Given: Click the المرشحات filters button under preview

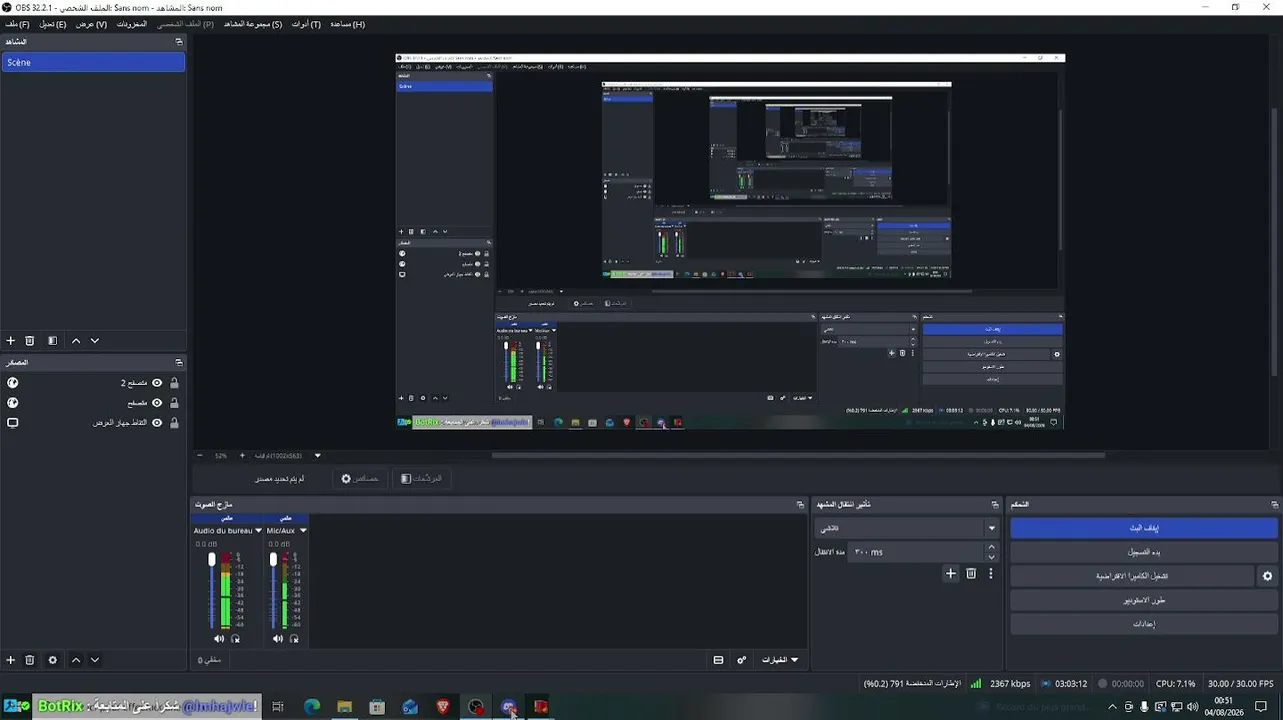Looking at the screenshot, I should pyautogui.click(x=421, y=479).
